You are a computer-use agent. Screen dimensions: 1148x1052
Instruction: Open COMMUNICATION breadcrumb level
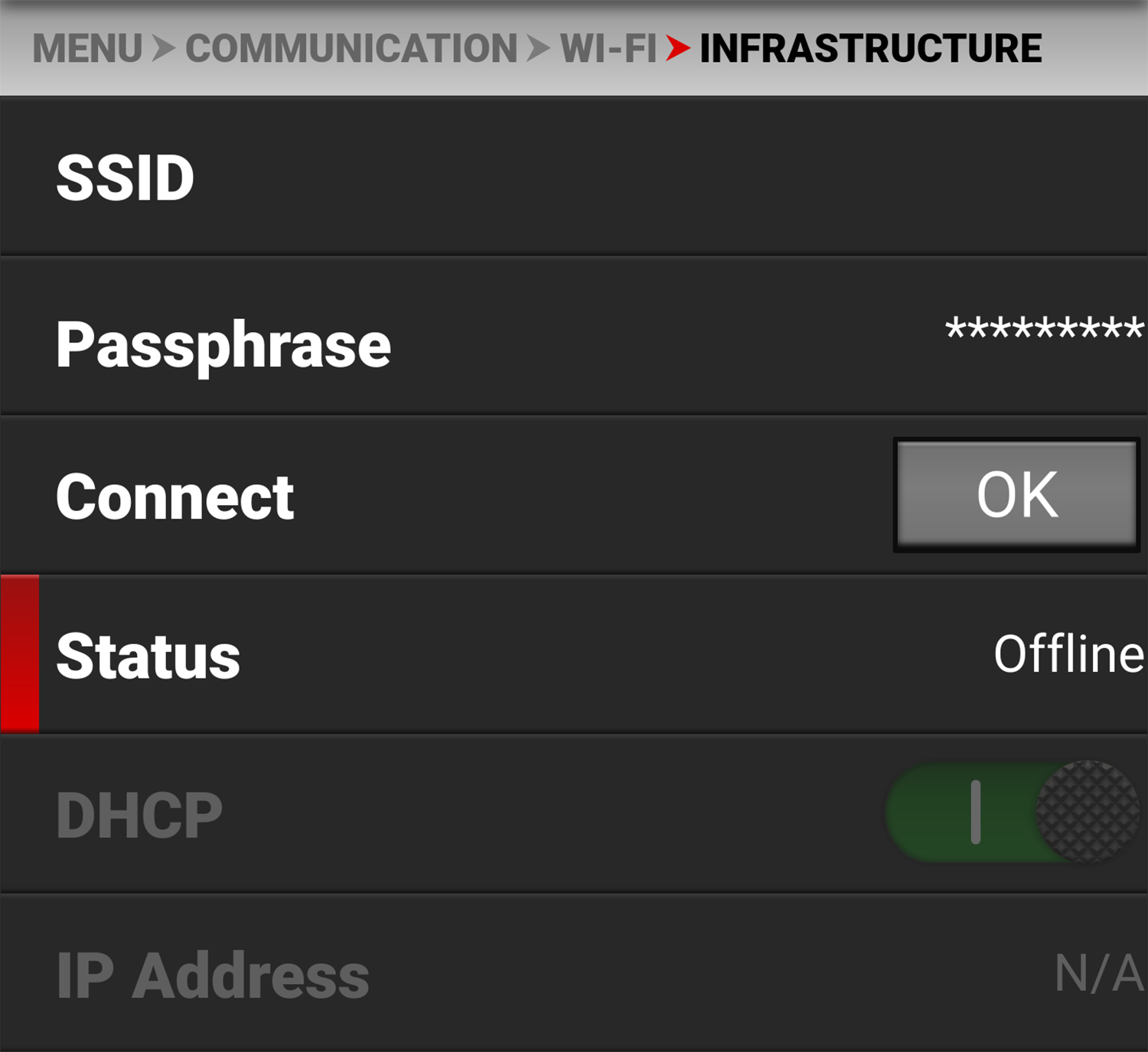click(x=351, y=49)
